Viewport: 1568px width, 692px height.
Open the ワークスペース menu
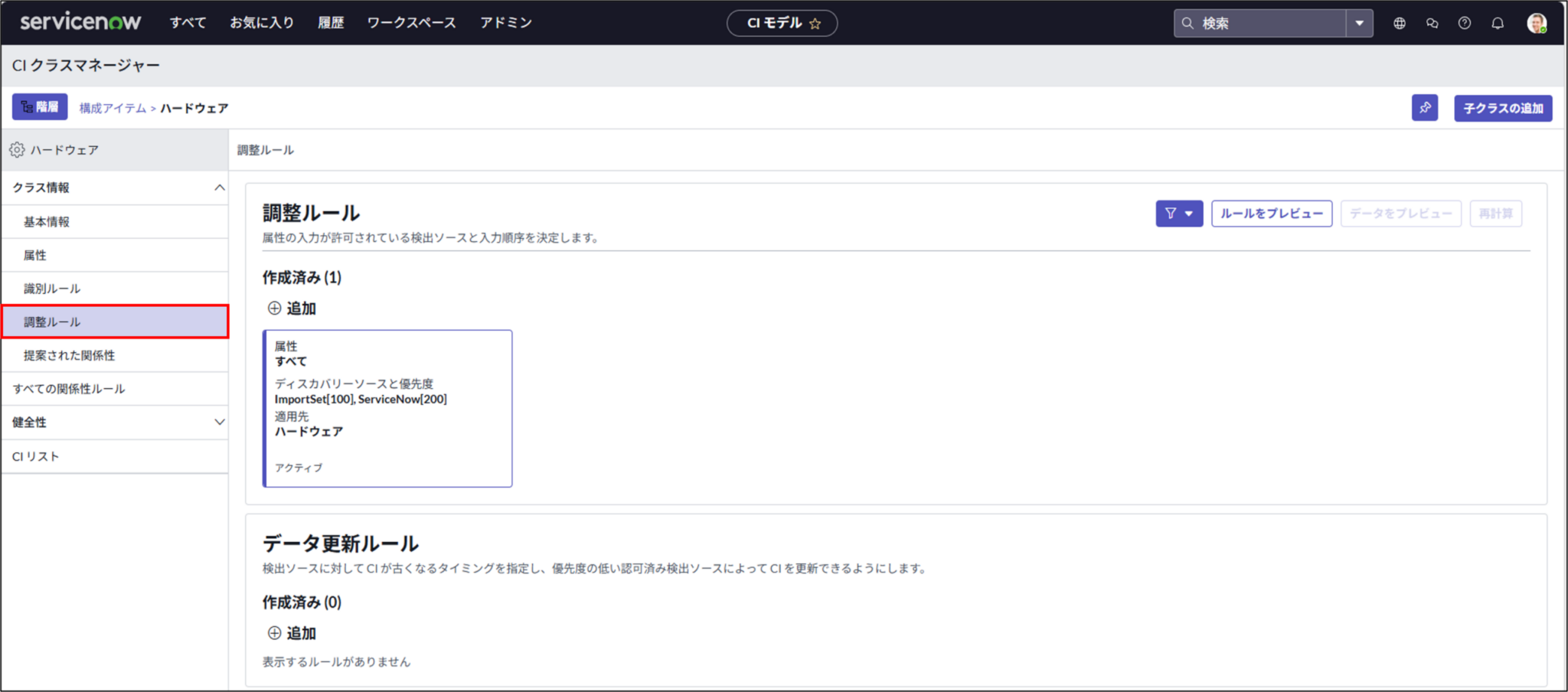pos(411,23)
